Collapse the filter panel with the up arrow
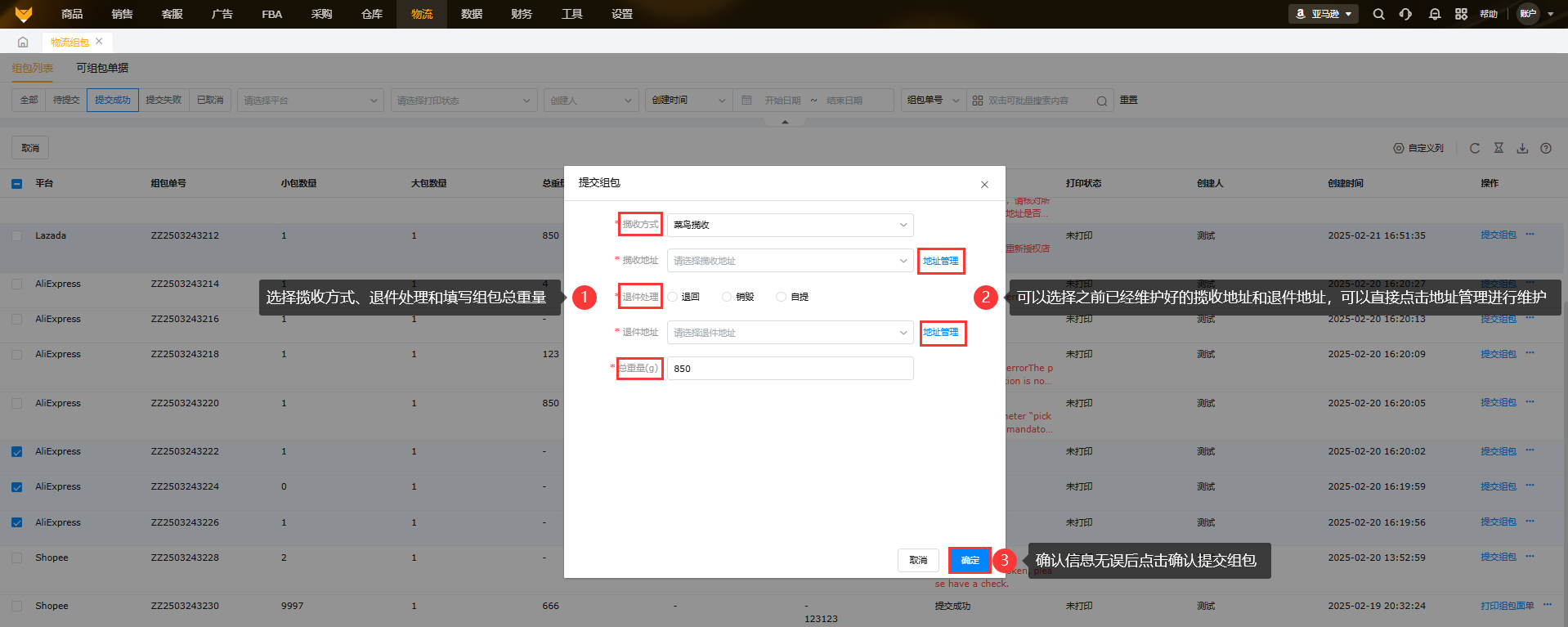Image resolution: width=1568 pixels, height=627 pixels. [785, 122]
